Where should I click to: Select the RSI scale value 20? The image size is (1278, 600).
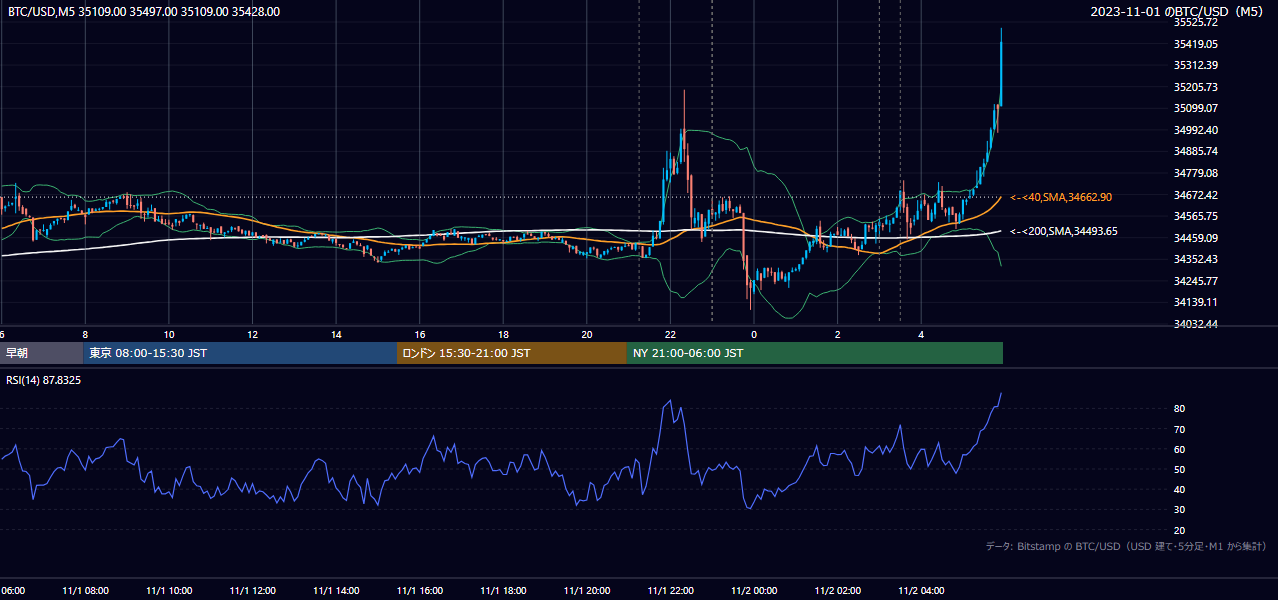tap(1180, 530)
